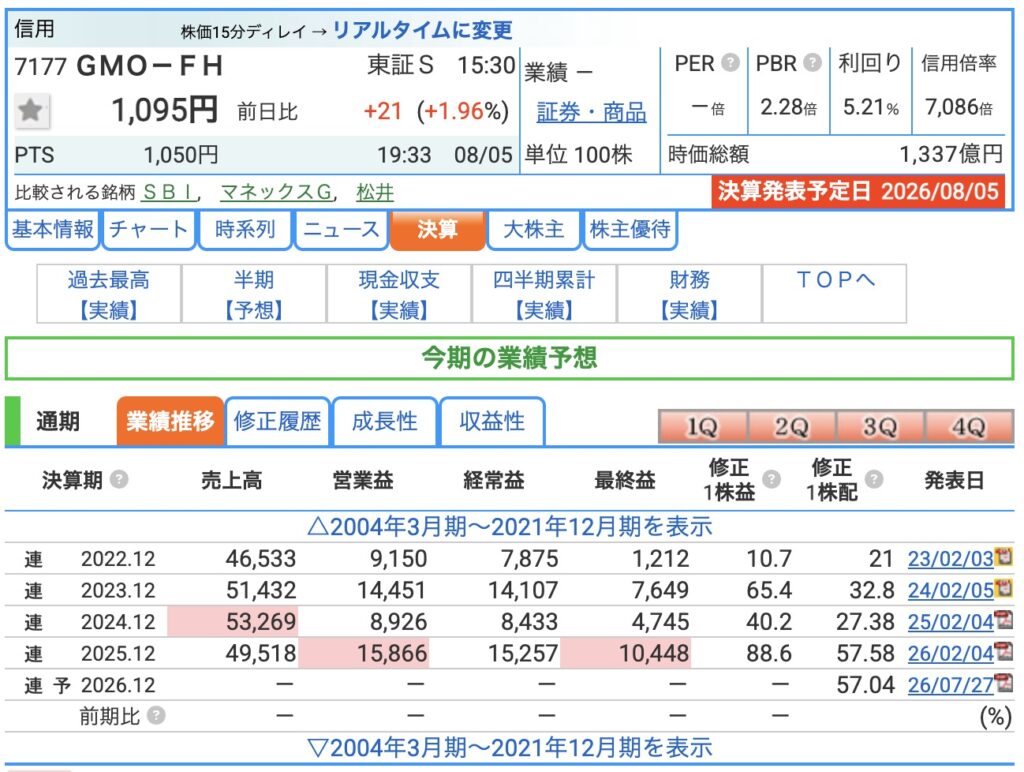Switch to the 時系列 tab
Screen dimensions: 1024x772
(x=245, y=229)
